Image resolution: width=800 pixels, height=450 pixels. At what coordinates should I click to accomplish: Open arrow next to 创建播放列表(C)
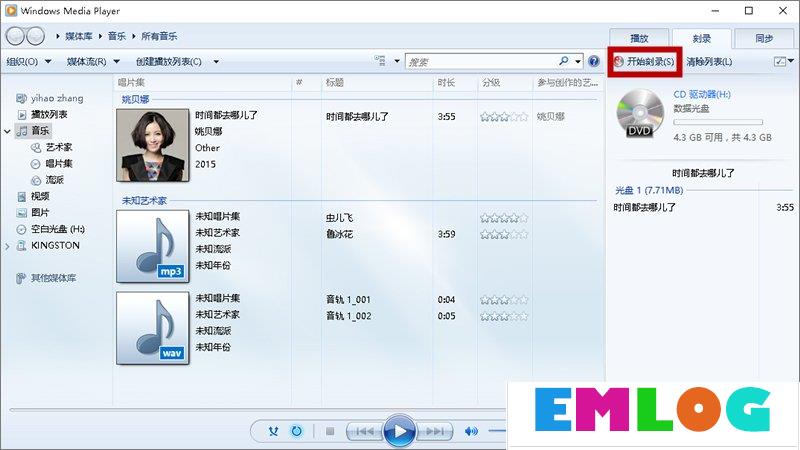click(216, 62)
